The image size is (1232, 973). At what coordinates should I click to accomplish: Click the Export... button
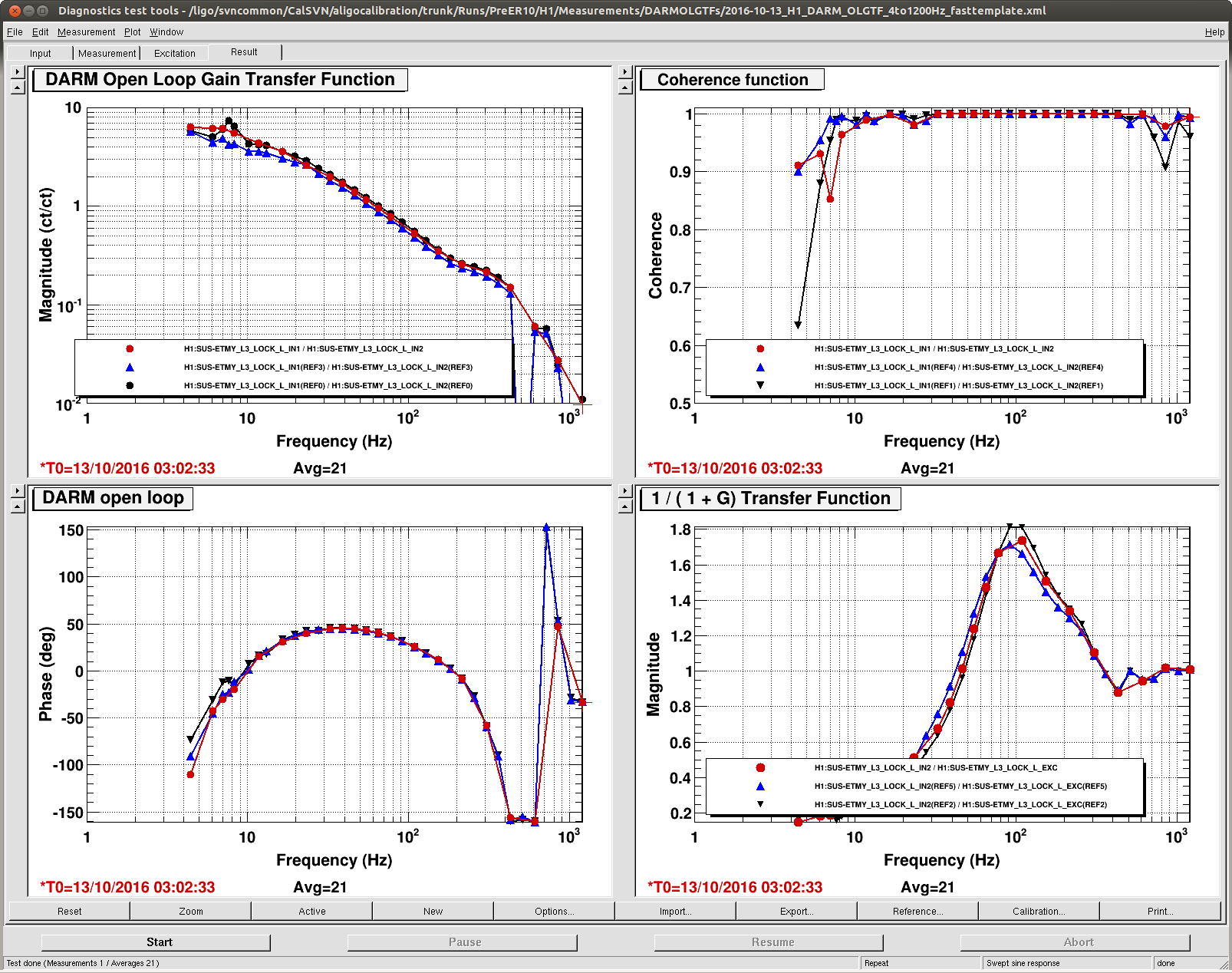pos(797,911)
